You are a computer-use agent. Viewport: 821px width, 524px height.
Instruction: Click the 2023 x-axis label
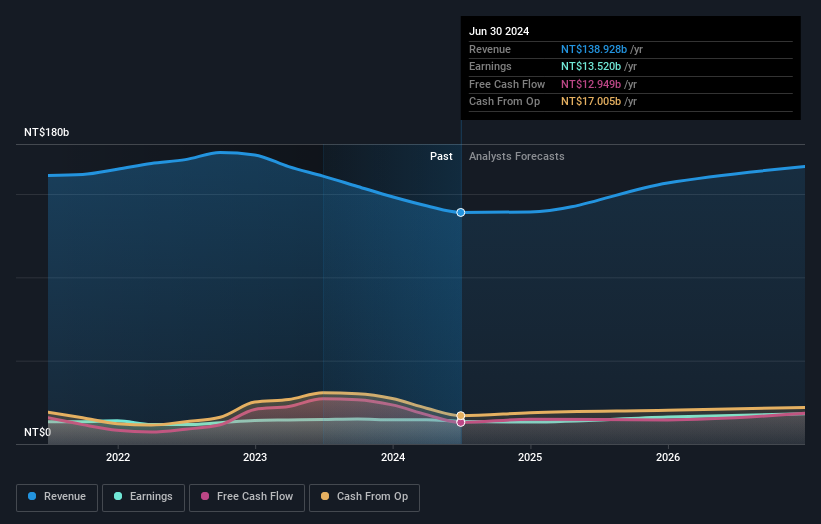click(x=255, y=457)
